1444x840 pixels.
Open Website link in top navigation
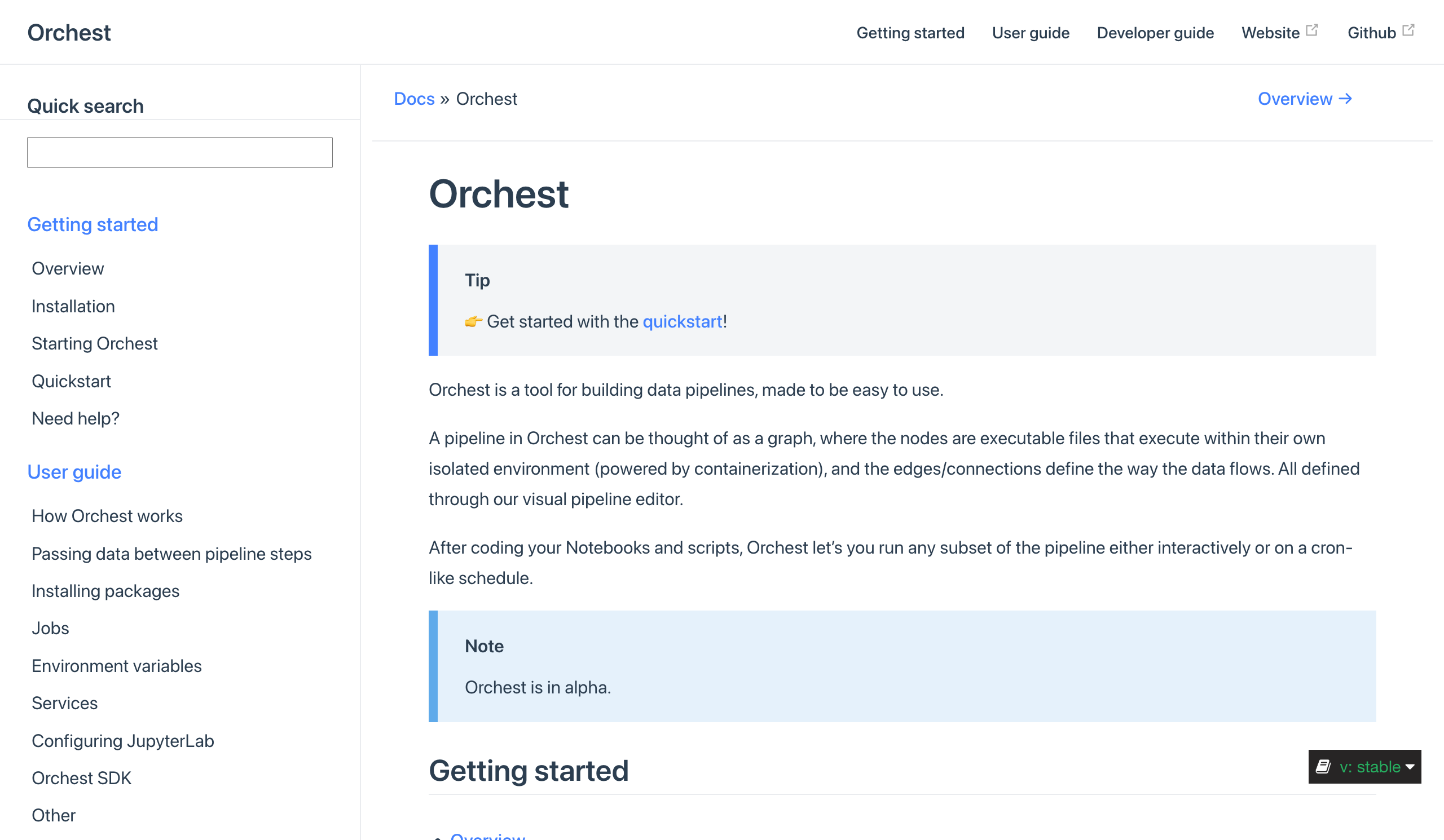1270,33
